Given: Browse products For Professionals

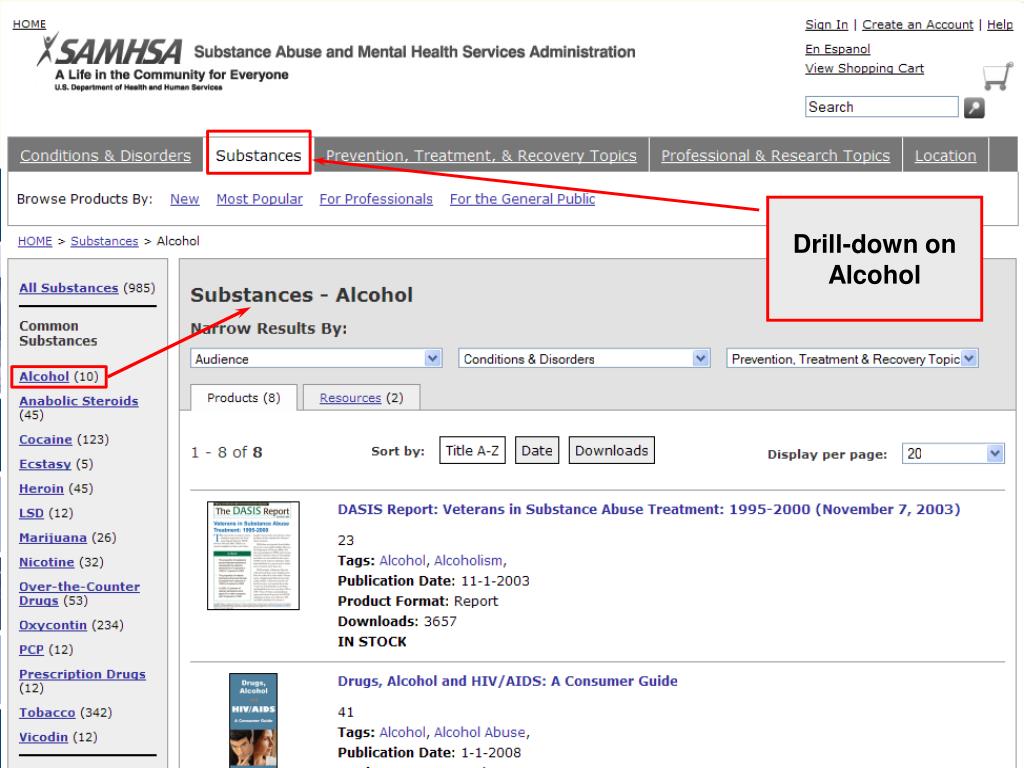Looking at the screenshot, I should click(376, 199).
